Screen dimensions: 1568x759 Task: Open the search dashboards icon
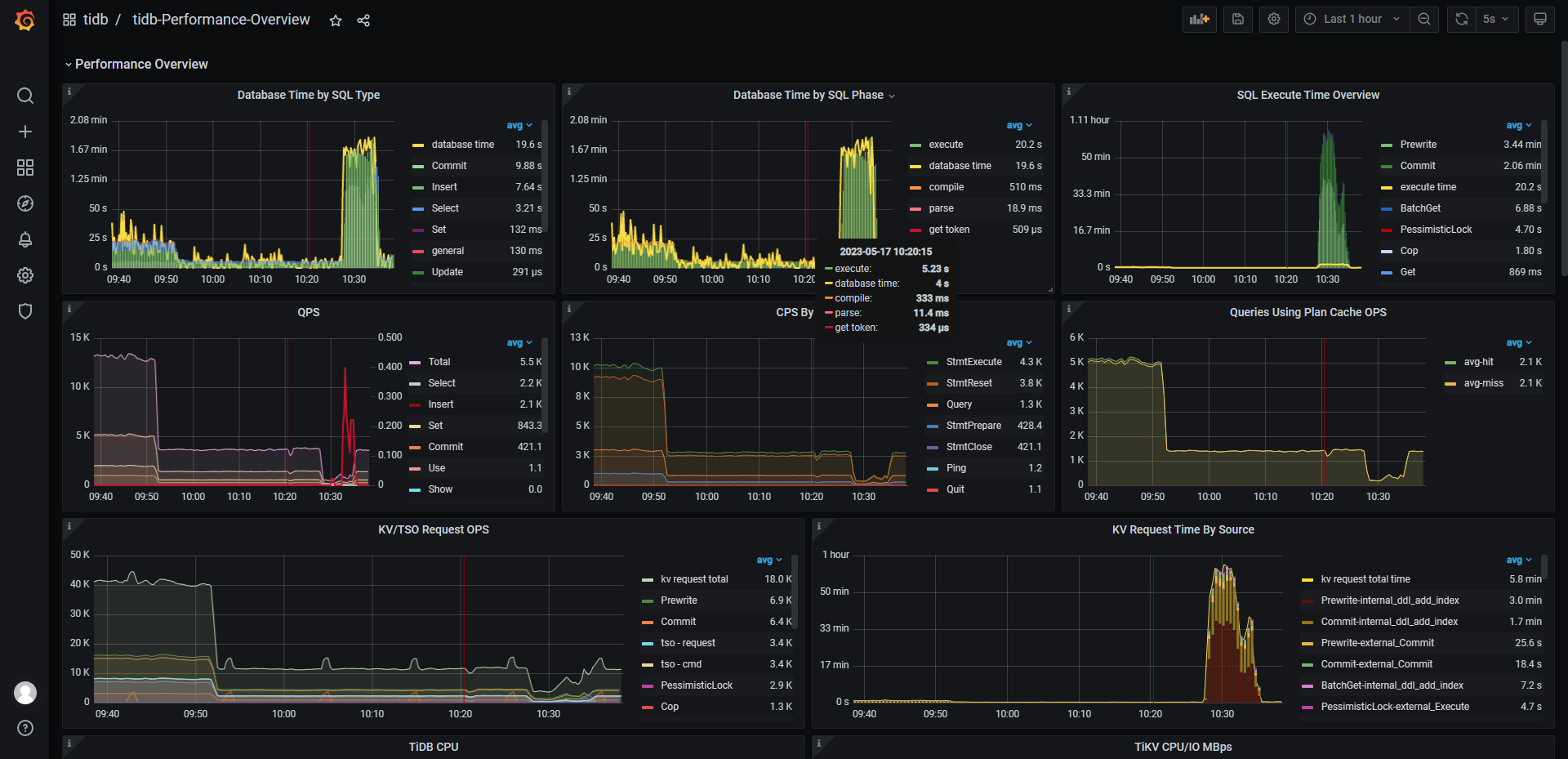25,96
